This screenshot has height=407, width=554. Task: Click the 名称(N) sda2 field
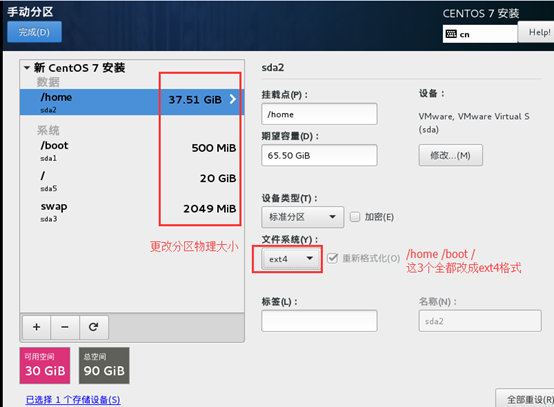click(480, 321)
